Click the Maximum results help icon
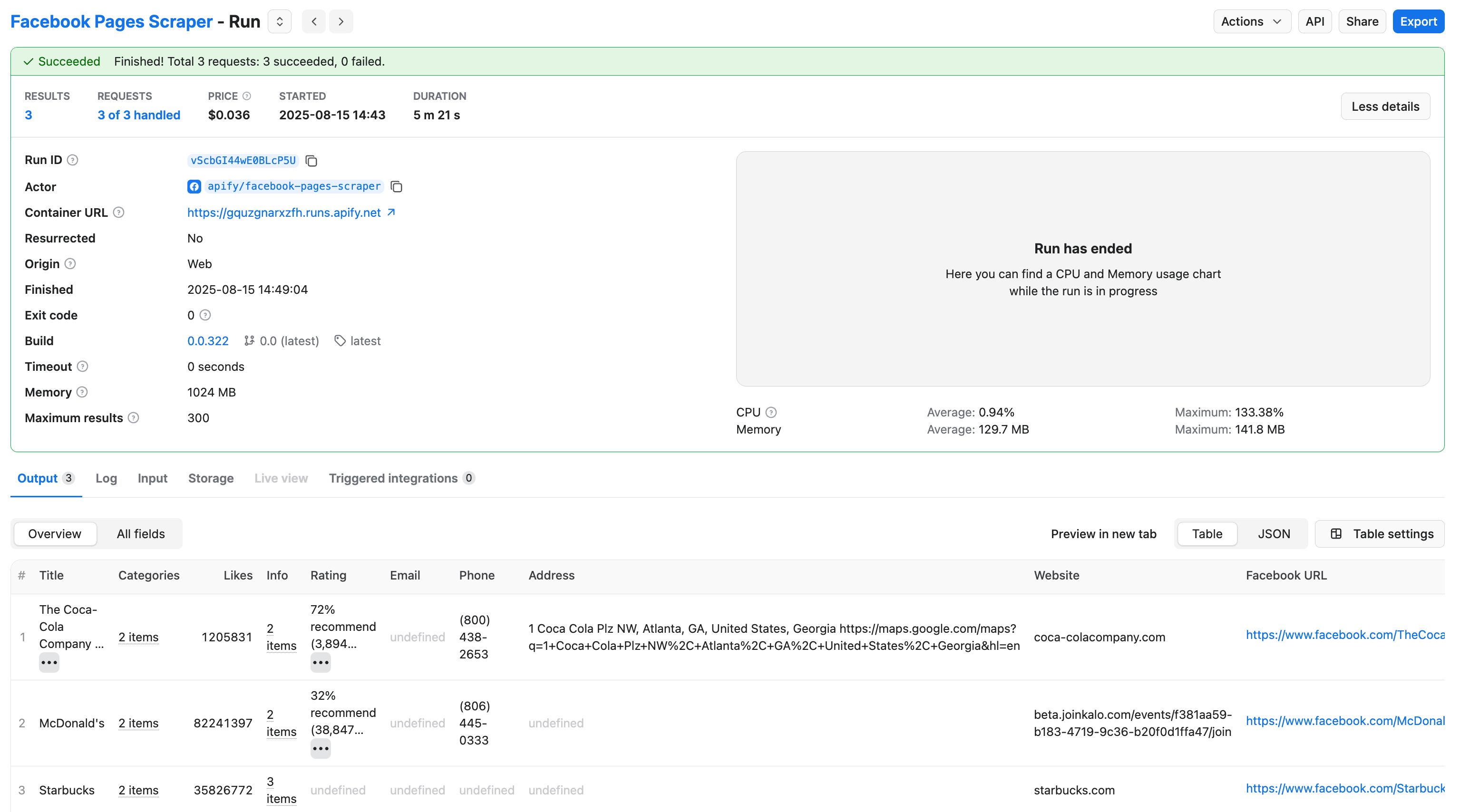The image size is (1460, 812). click(134, 417)
